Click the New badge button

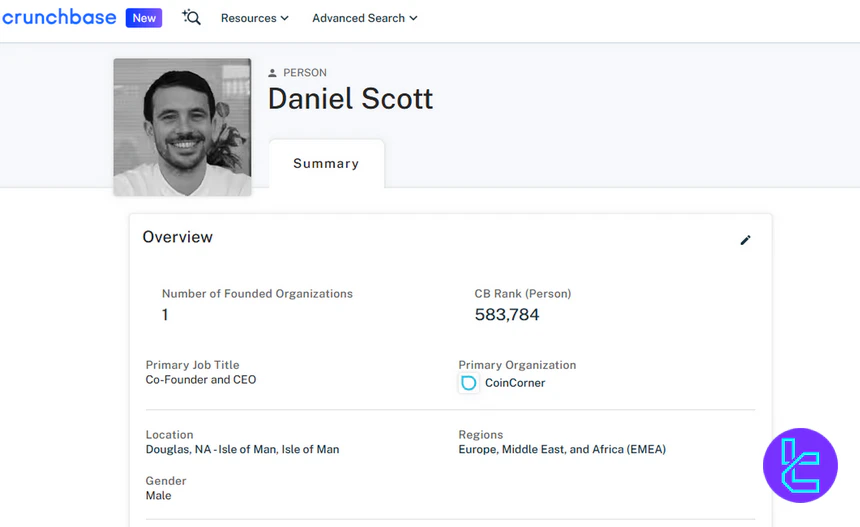click(x=144, y=18)
